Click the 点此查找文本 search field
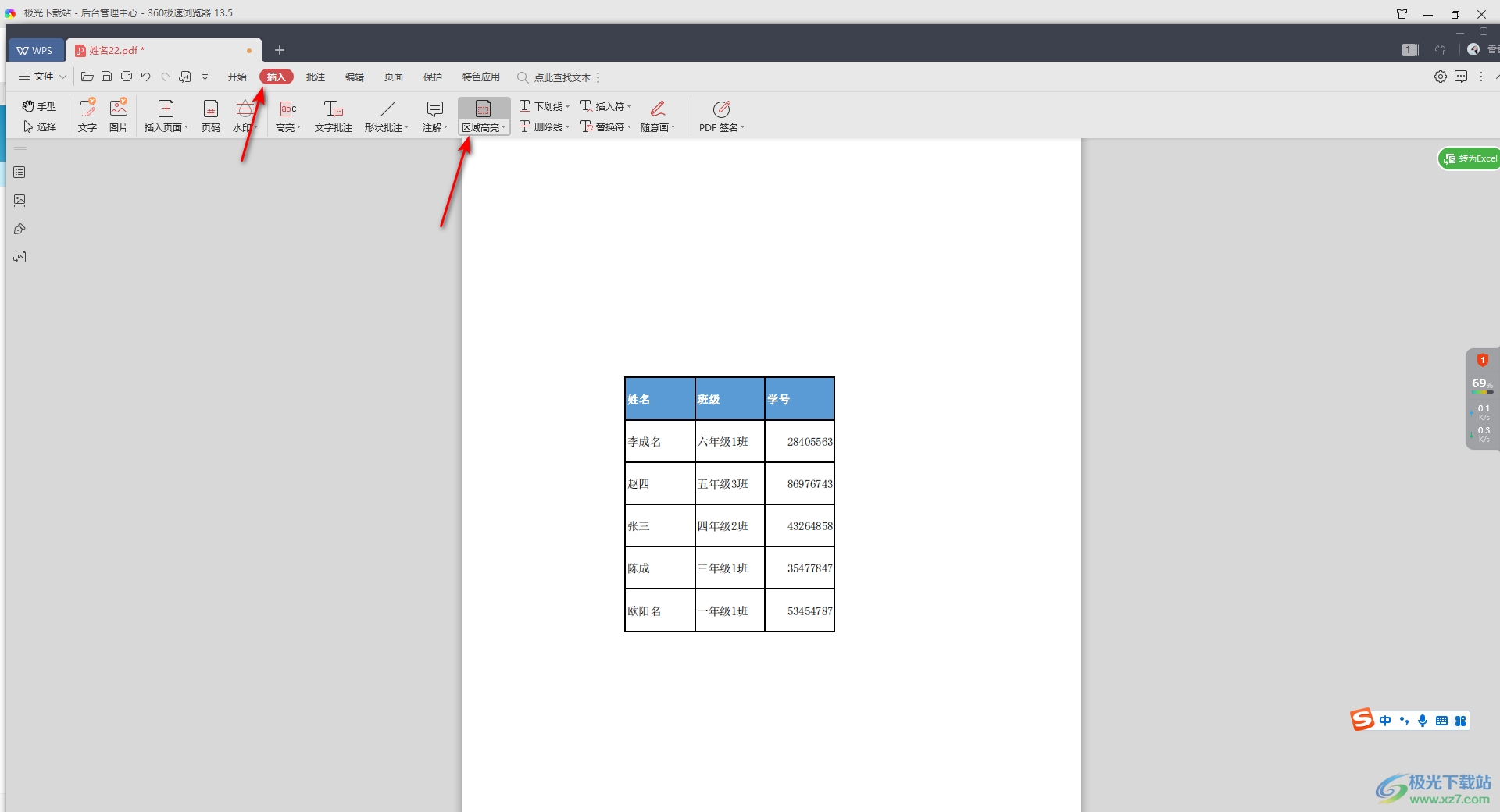 click(555, 77)
